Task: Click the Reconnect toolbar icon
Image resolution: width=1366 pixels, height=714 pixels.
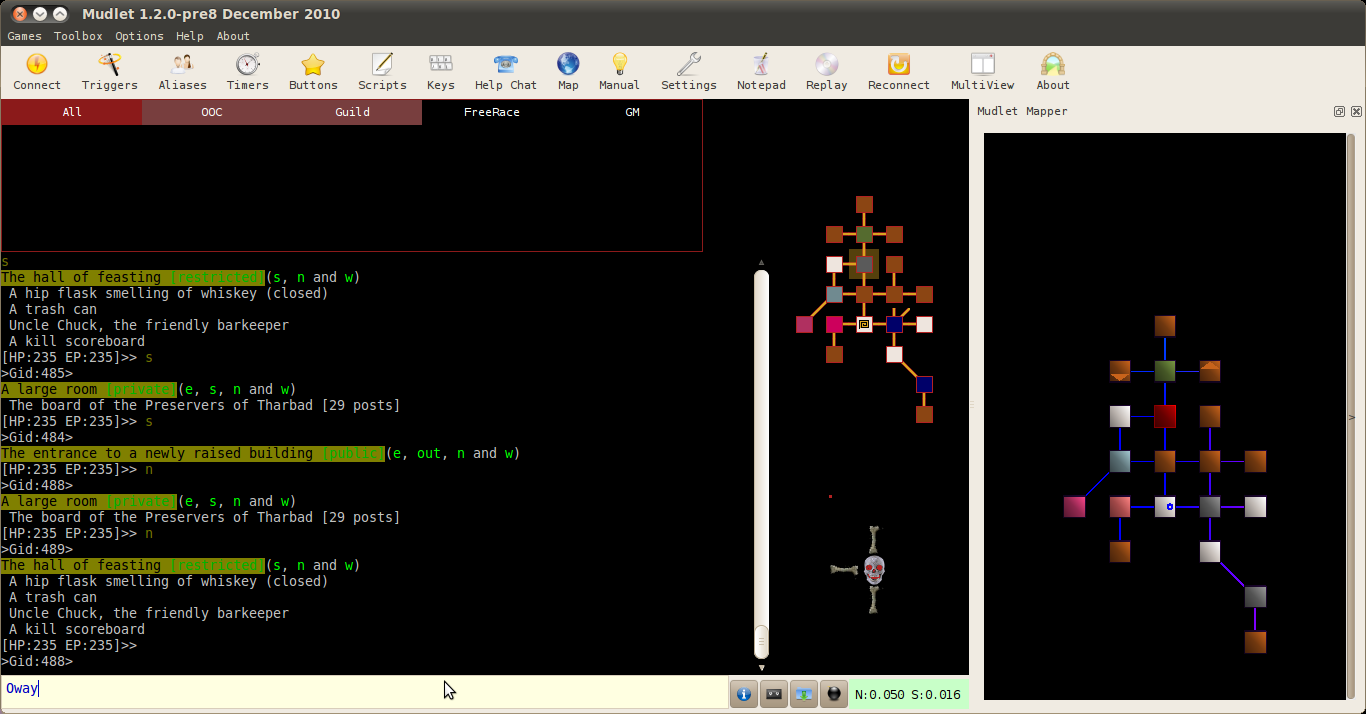Action: pos(898,72)
